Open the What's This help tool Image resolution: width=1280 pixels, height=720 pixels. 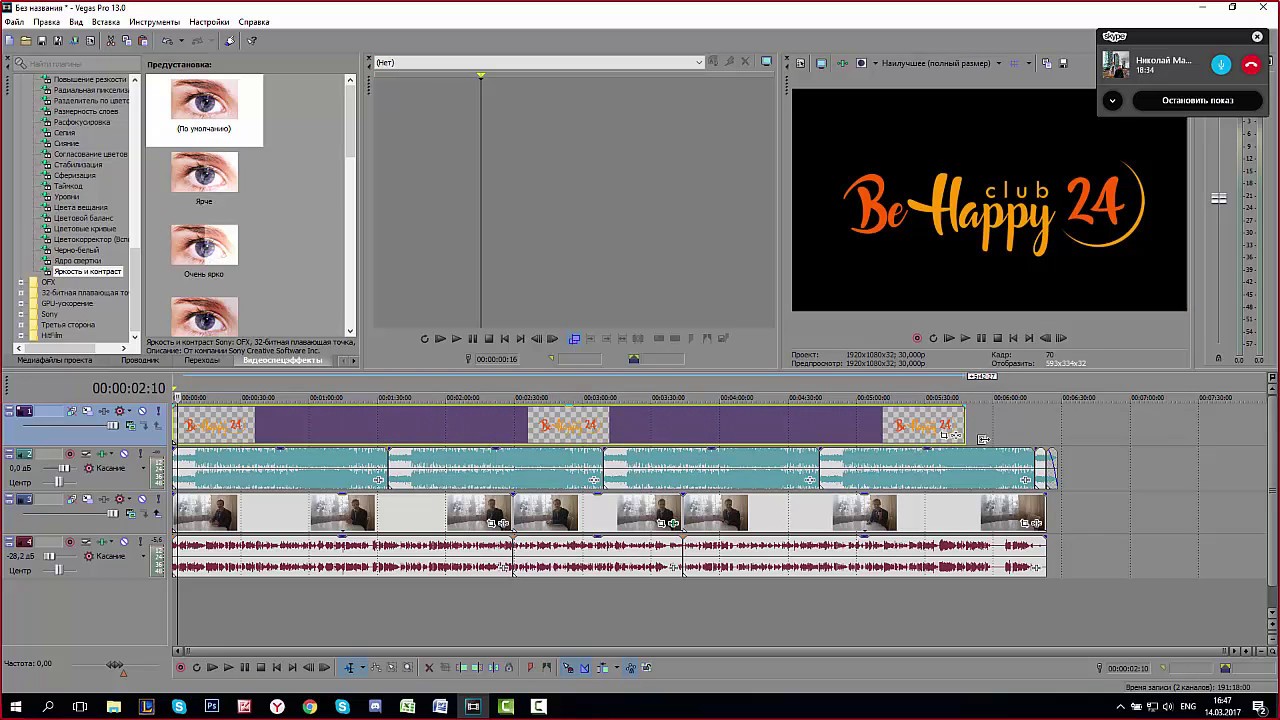pos(251,41)
